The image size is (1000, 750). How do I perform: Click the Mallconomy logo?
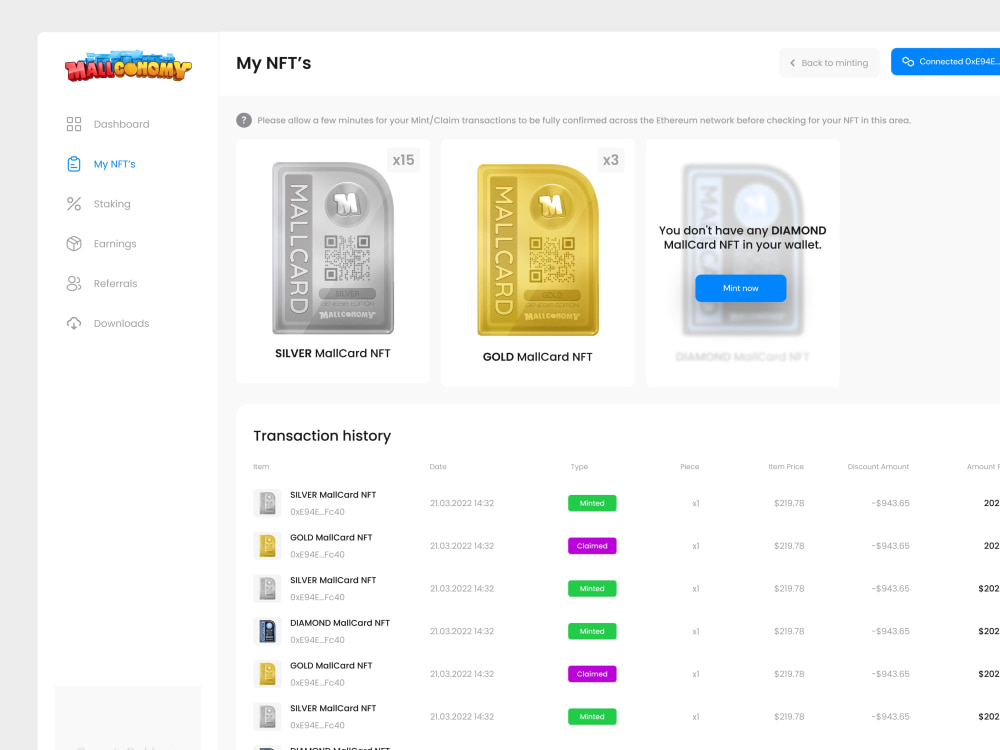pos(128,66)
